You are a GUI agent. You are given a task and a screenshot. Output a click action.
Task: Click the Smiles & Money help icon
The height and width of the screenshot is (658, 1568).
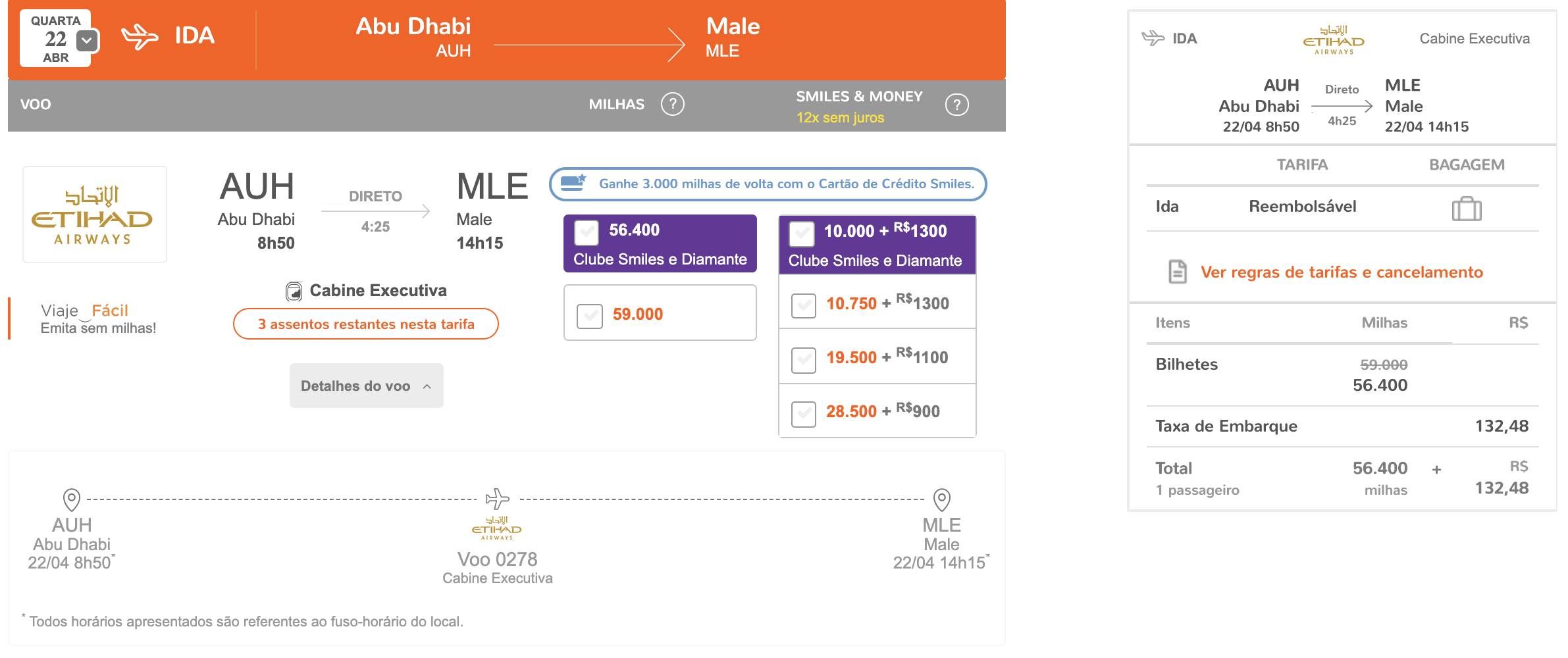tap(956, 105)
